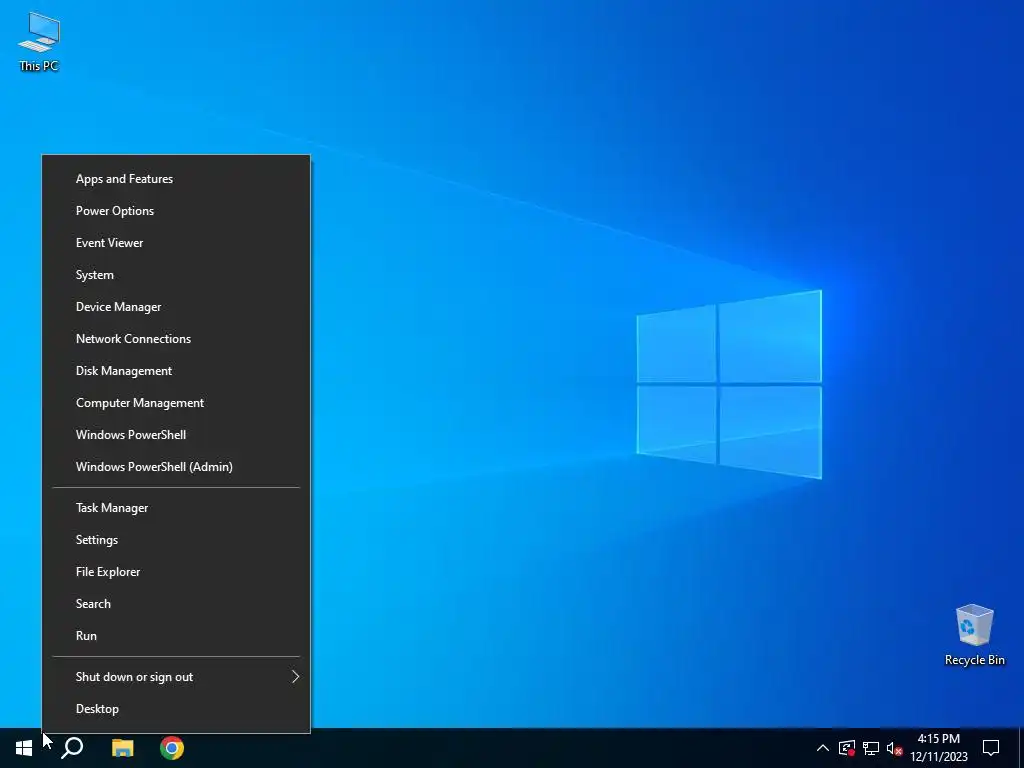Start Windows PowerShell (non-admin)

(x=176, y=435)
